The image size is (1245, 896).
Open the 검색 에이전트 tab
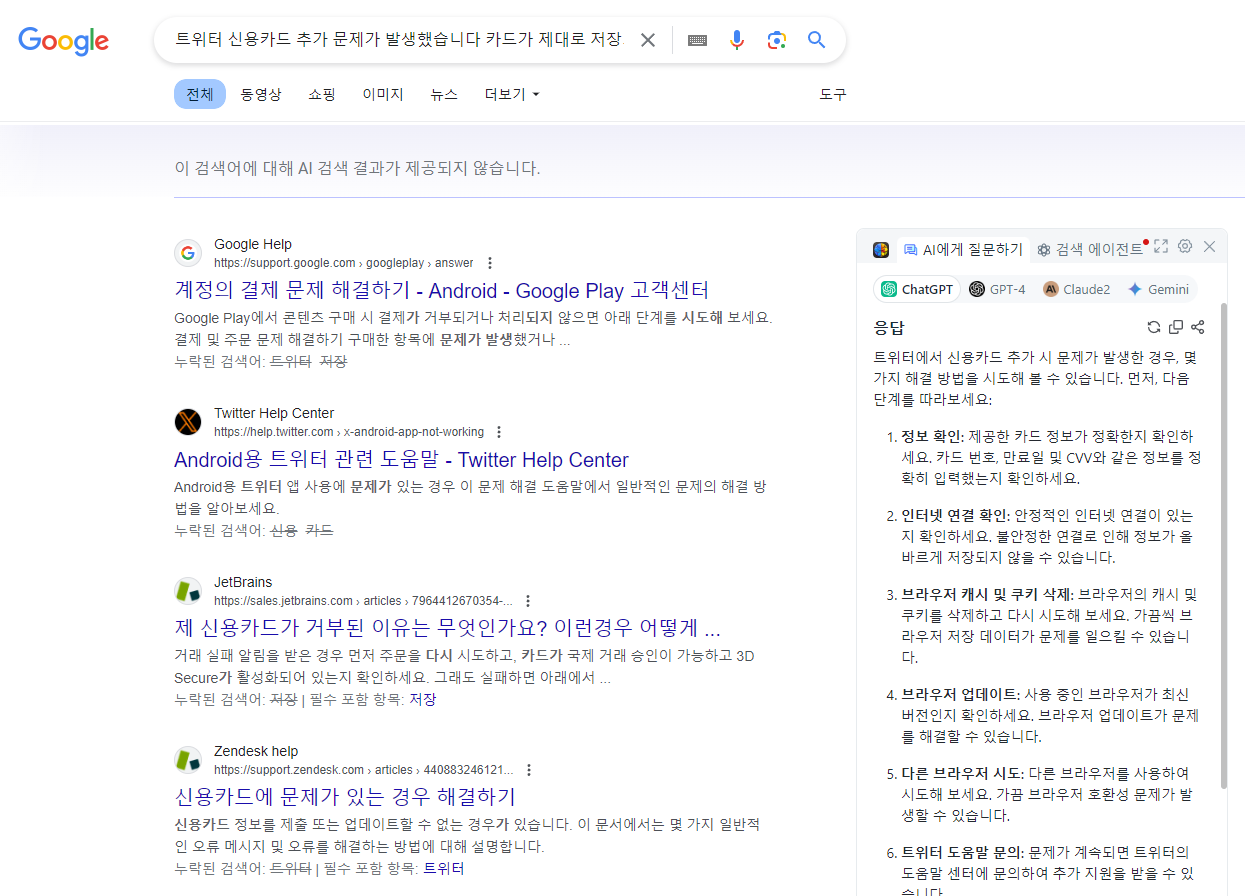pyautogui.click(x=1090, y=249)
